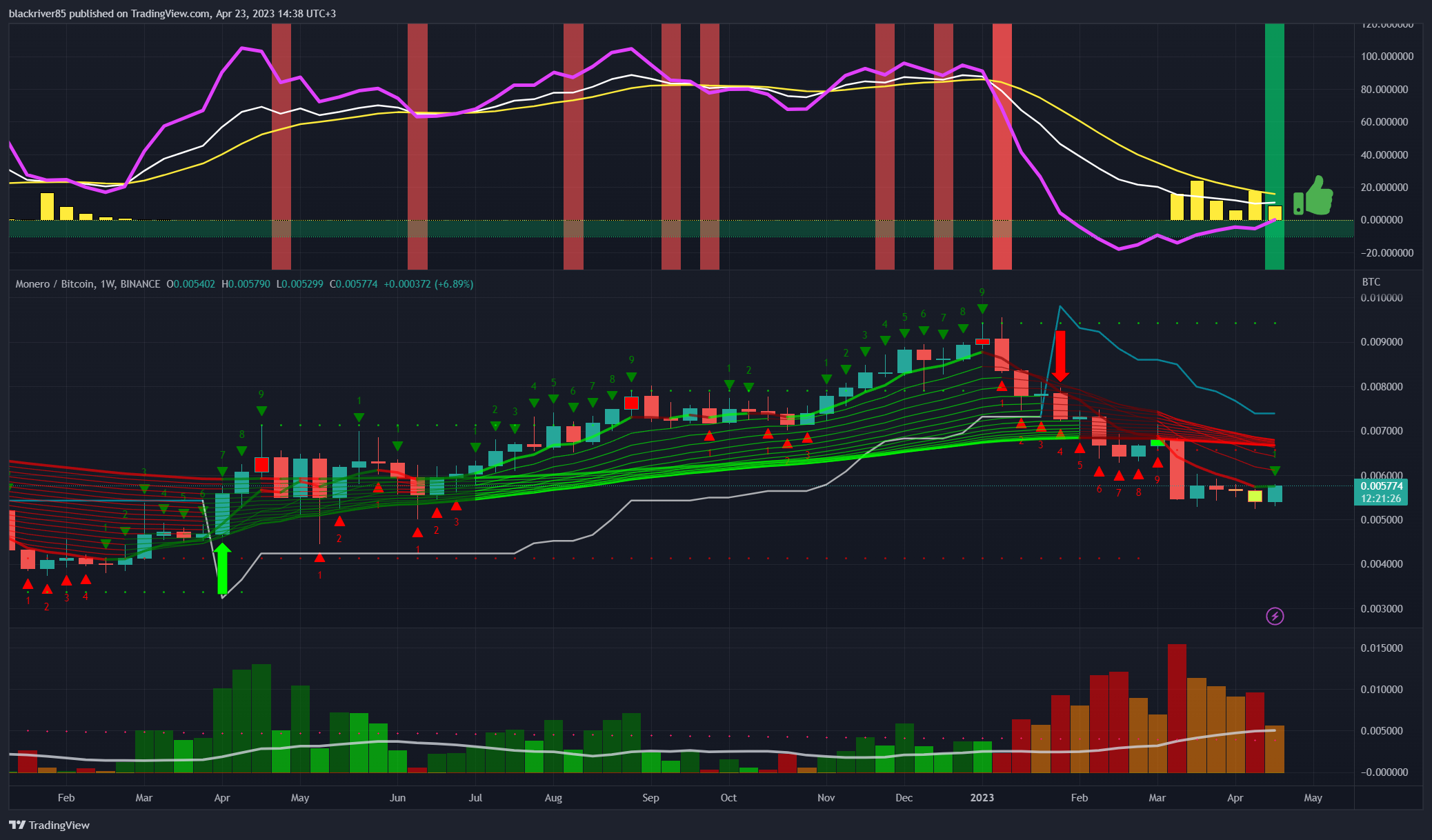Click the 0.008000 price scale label
The width and height of the screenshot is (1432, 840).
1382,387
